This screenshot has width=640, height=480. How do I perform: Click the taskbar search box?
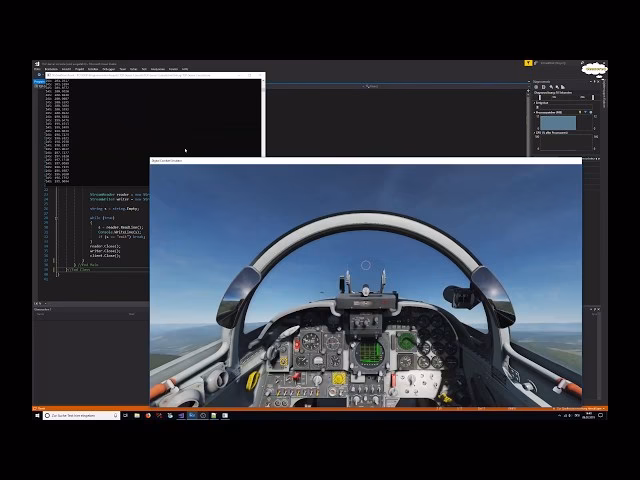[x=81, y=416]
